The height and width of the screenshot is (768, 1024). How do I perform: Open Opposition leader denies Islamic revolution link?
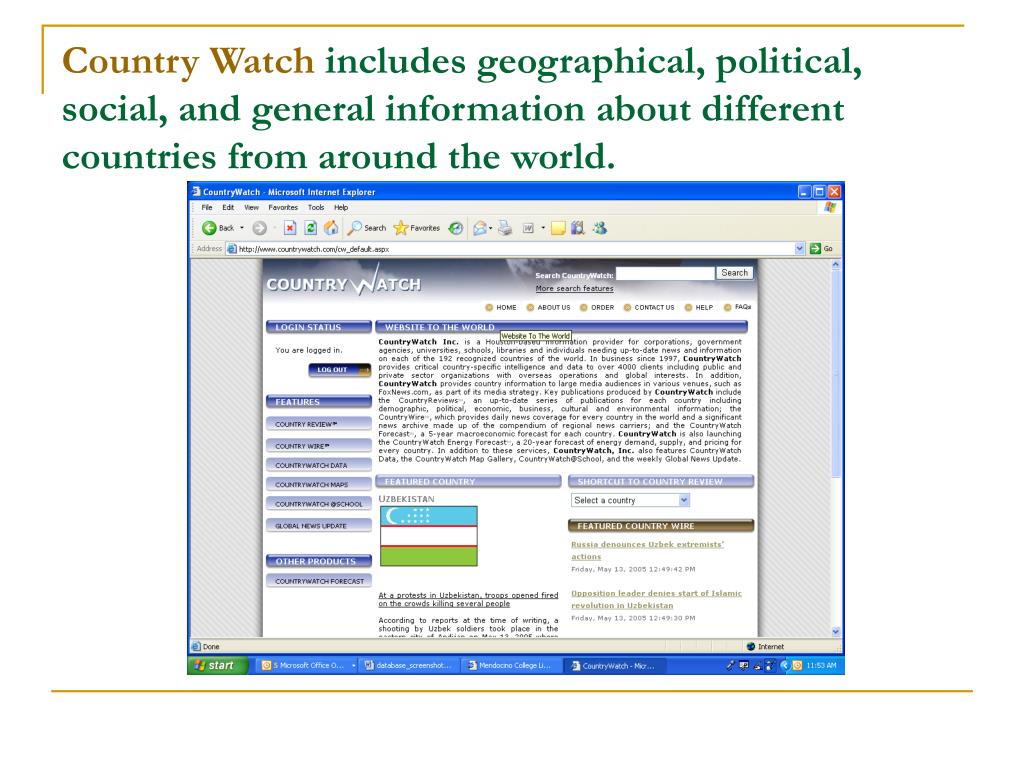[x=656, y=600]
